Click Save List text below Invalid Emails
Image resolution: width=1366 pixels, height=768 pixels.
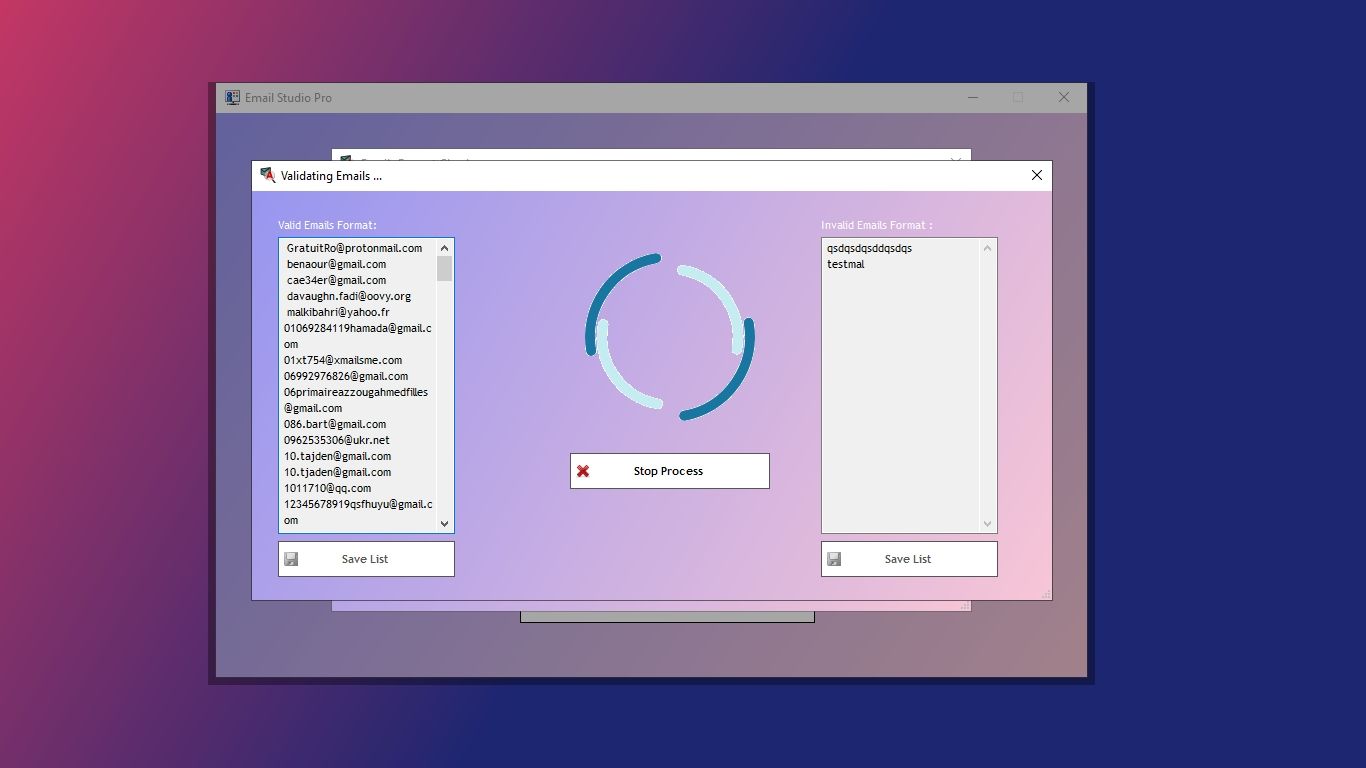coord(907,559)
